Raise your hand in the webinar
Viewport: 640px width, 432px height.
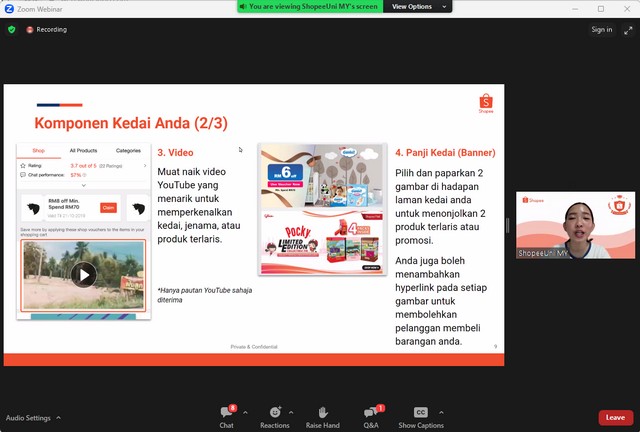323,413
